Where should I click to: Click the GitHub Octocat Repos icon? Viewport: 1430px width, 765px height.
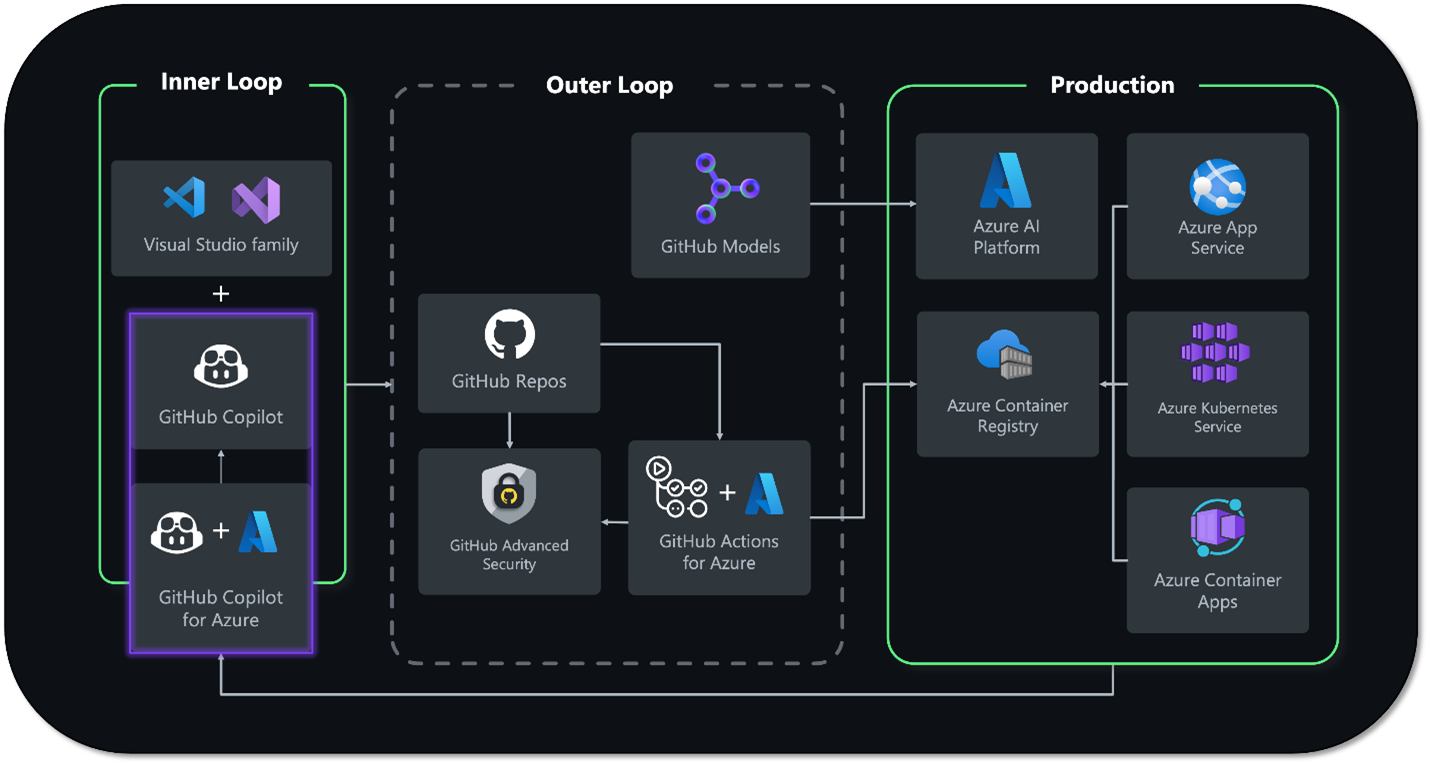click(x=510, y=334)
